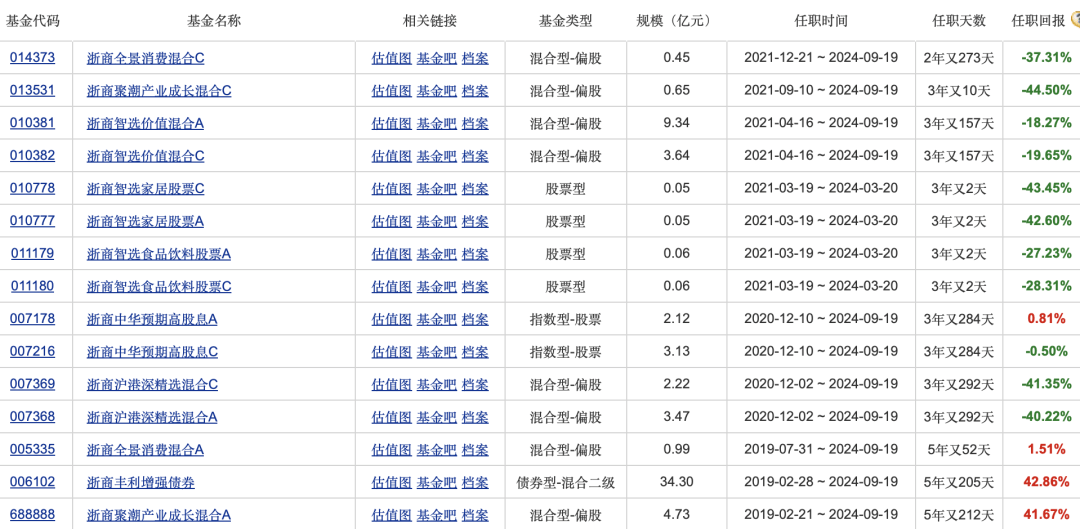View 估值图 for 浙商聚潮产业成长混合A
Image resolution: width=1080 pixels, height=529 pixels.
pyautogui.click(x=391, y=515)
